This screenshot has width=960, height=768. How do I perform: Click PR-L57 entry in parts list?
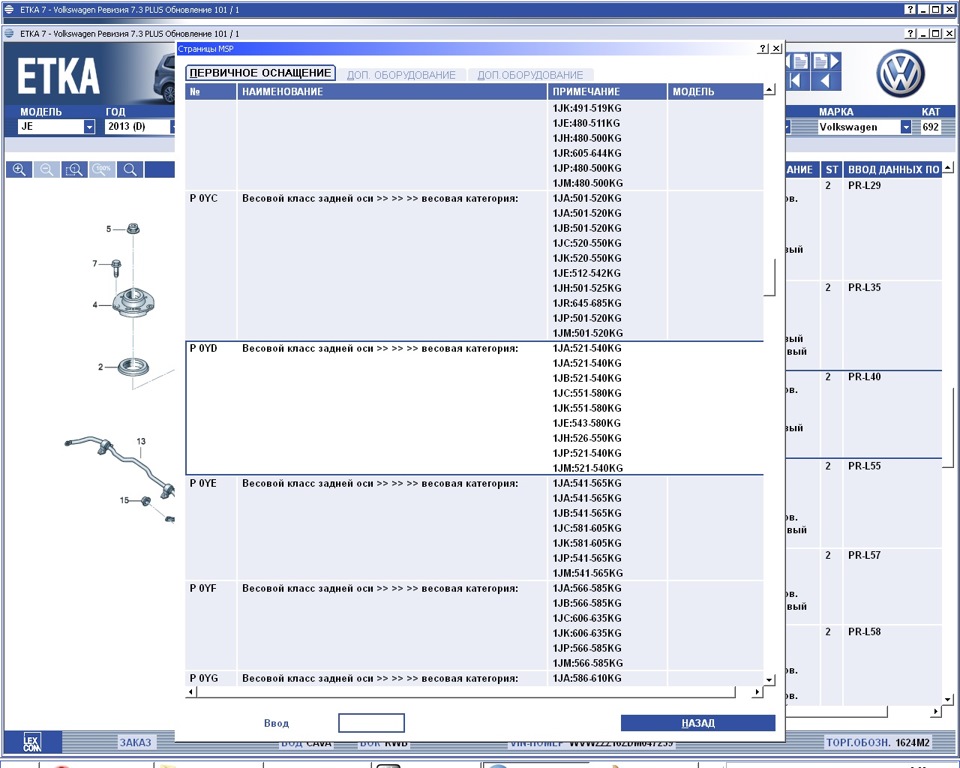[x=864, y=555]
